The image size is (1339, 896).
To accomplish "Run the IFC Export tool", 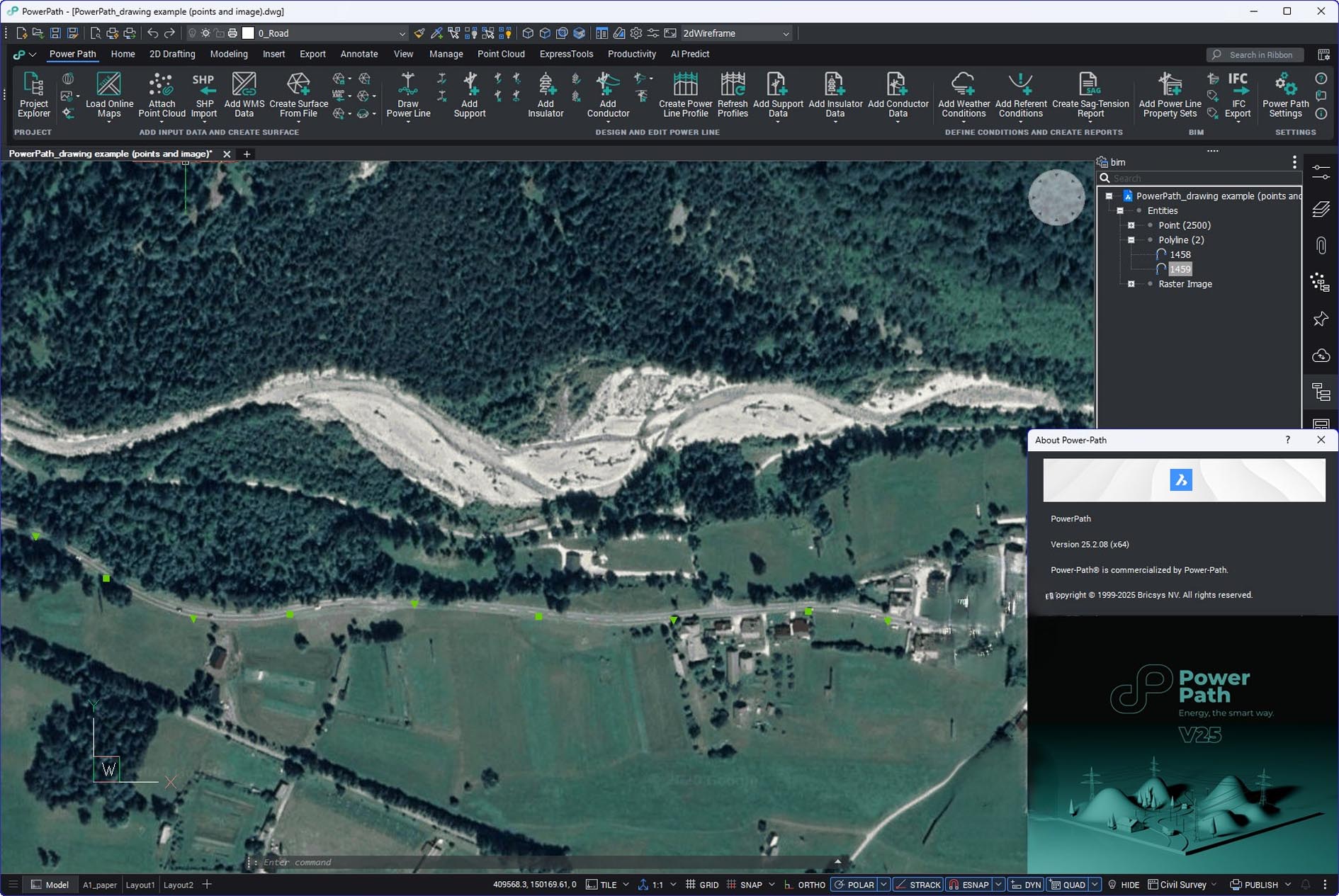I will 1238,94.
